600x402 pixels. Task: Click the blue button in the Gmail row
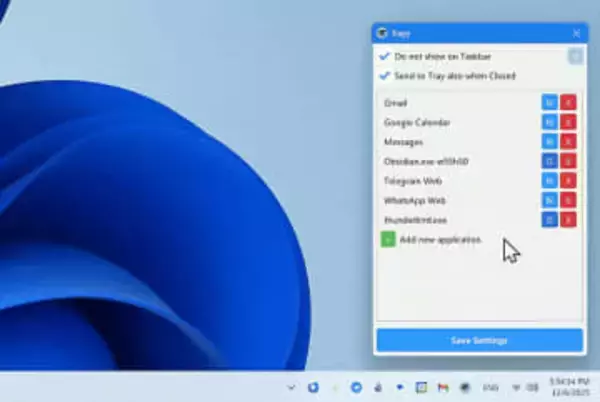pyautogui.click(x=549, y=103)
